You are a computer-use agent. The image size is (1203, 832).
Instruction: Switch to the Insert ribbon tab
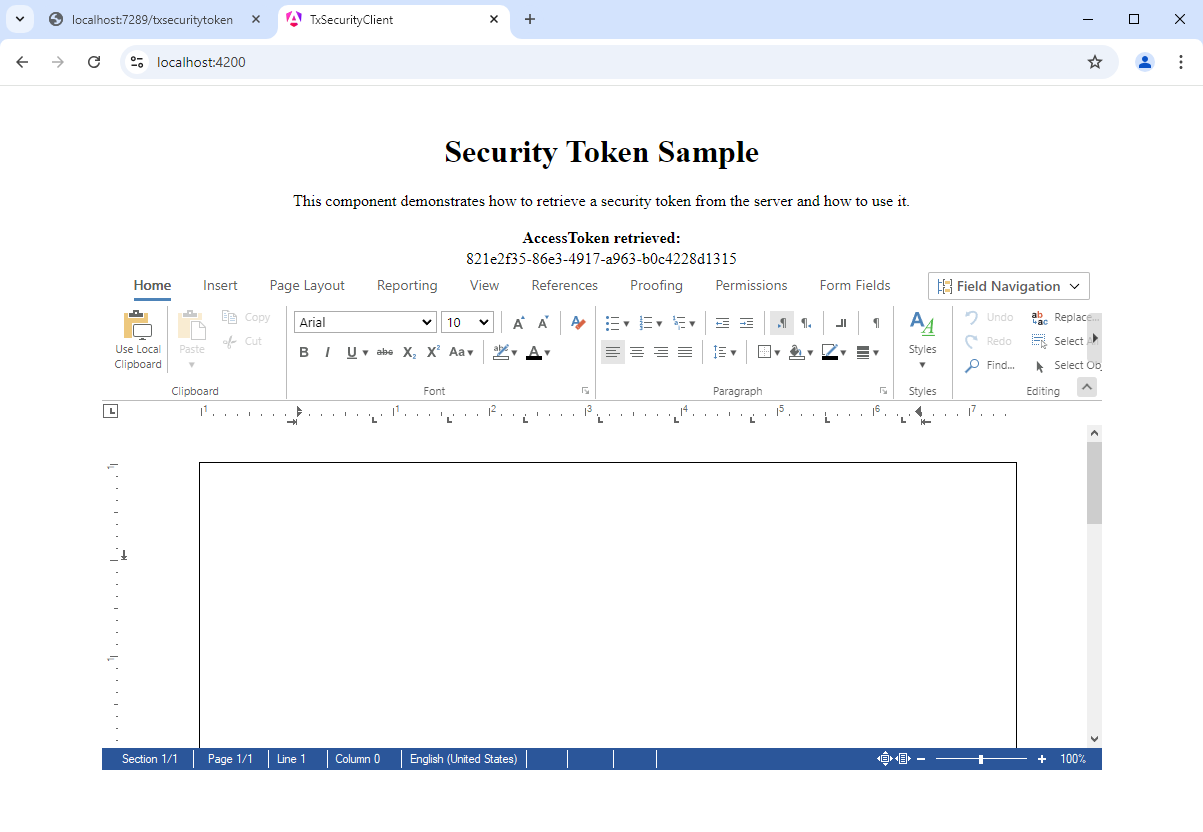(220, 285)
